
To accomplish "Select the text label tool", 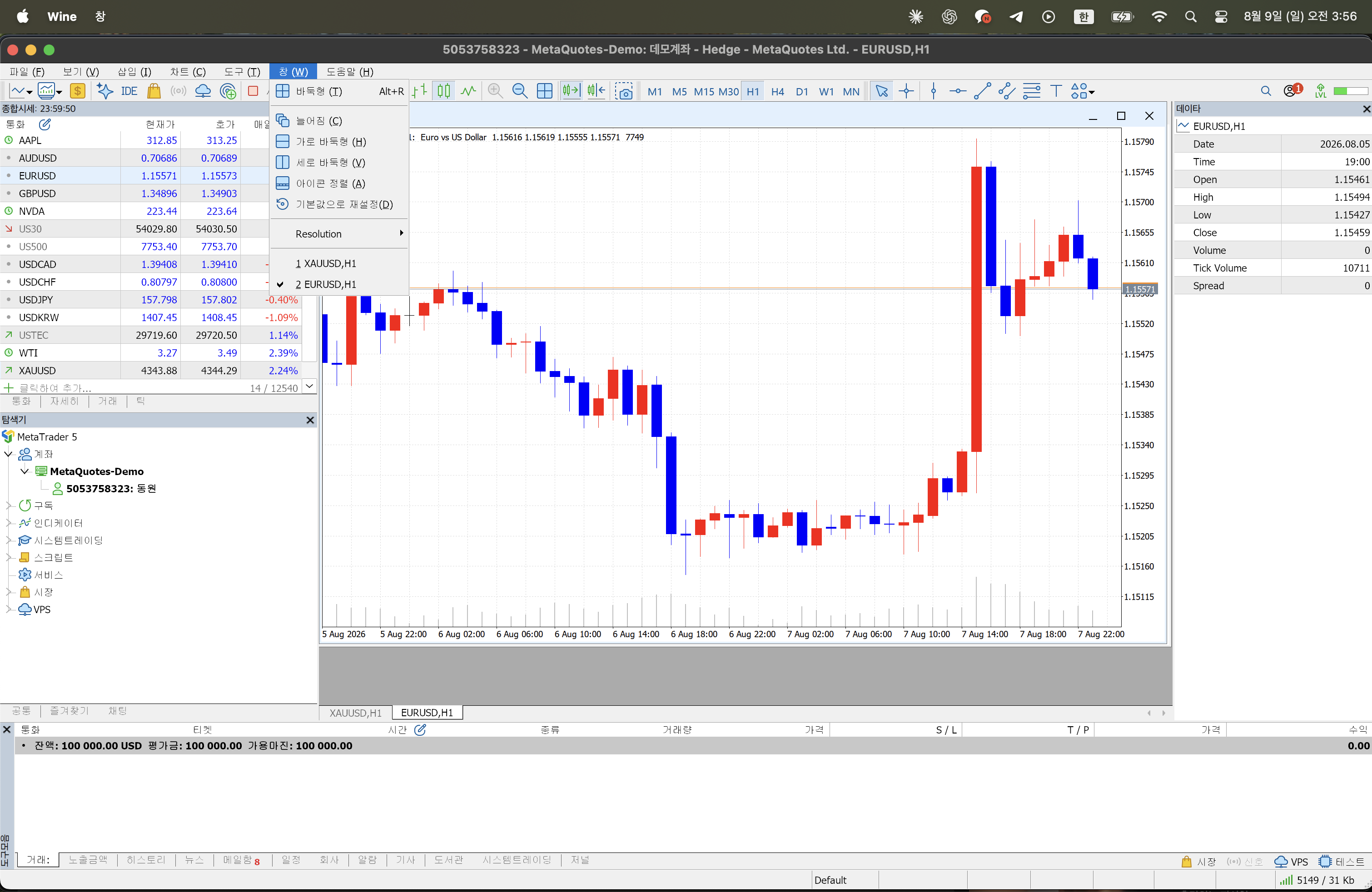I will click(1056, 91).
